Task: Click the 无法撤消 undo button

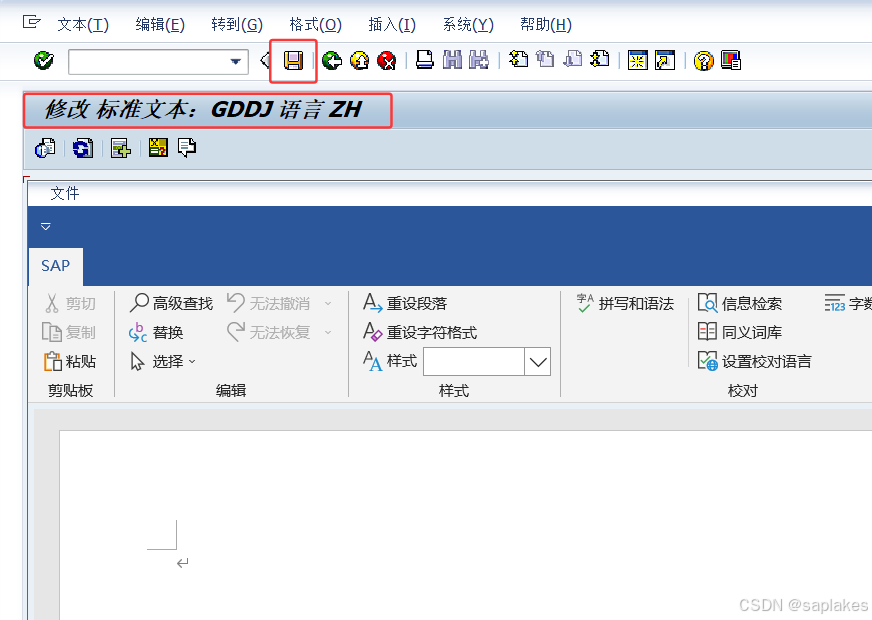Action: [269, 304]
